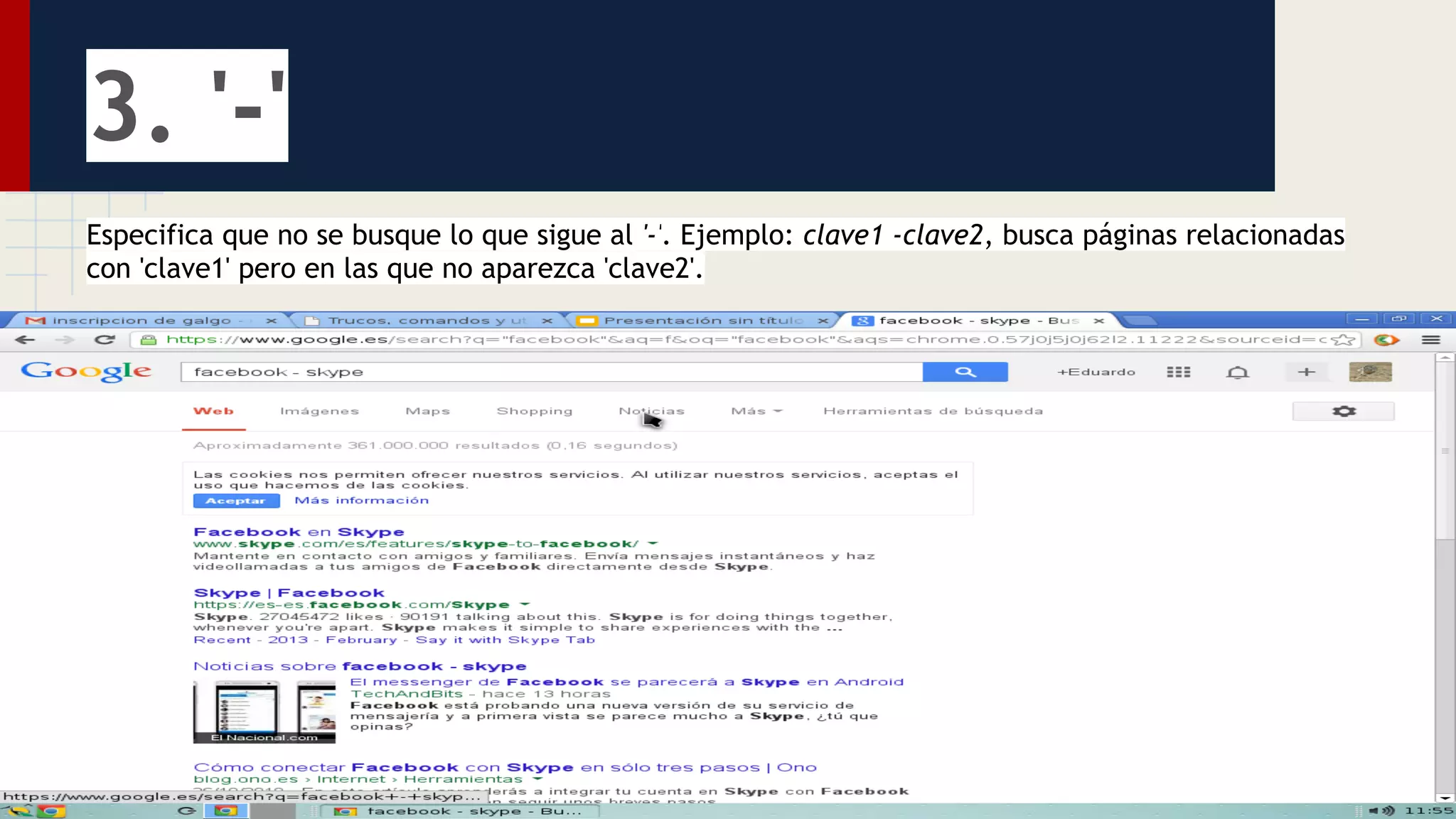The width and height of the screenshot is (1456, 819).
Task: Click Gmail favicon on inscripcion tab
Action: (36, 321)
